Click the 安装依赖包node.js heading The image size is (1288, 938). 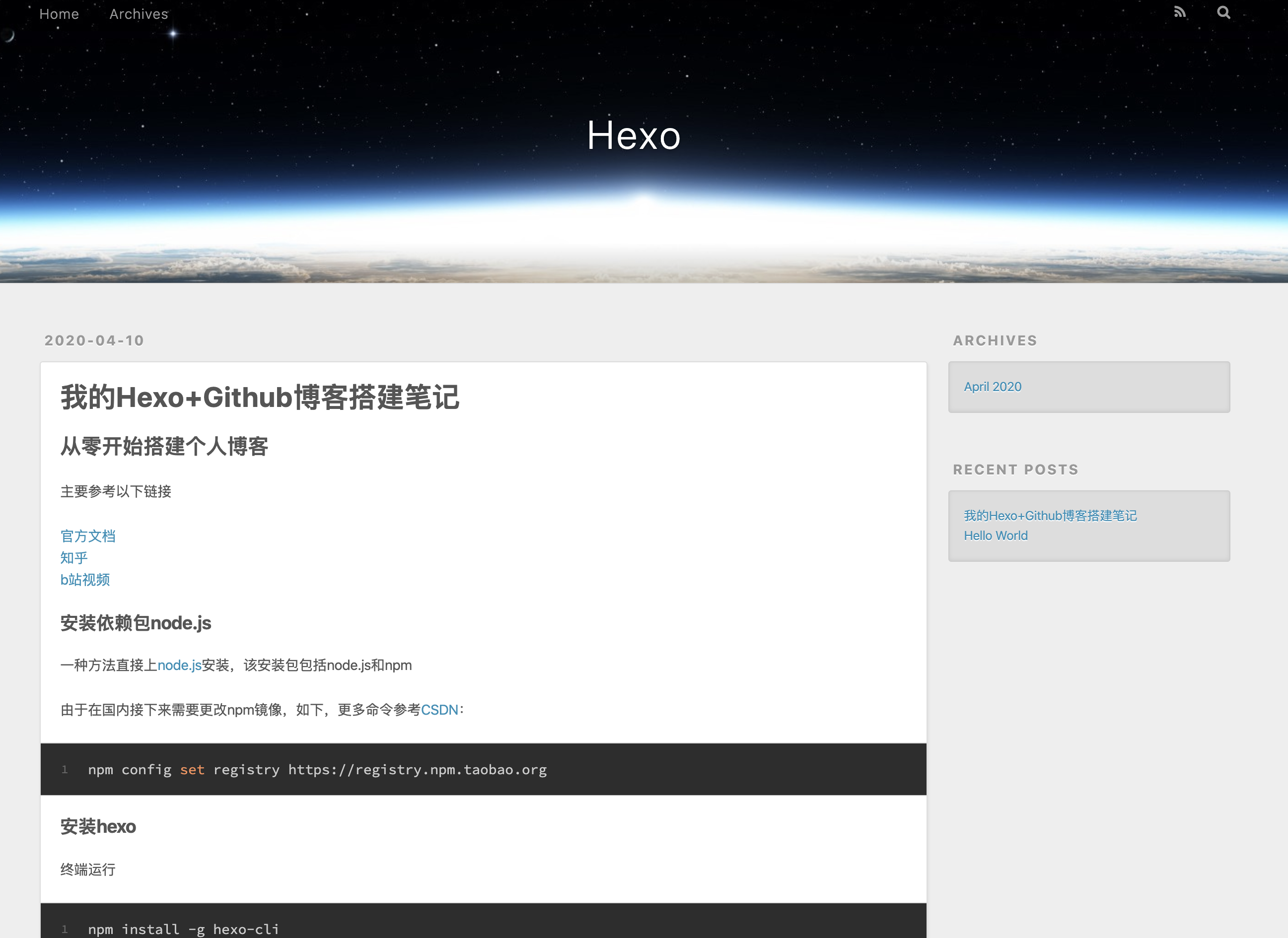point(136,623)
